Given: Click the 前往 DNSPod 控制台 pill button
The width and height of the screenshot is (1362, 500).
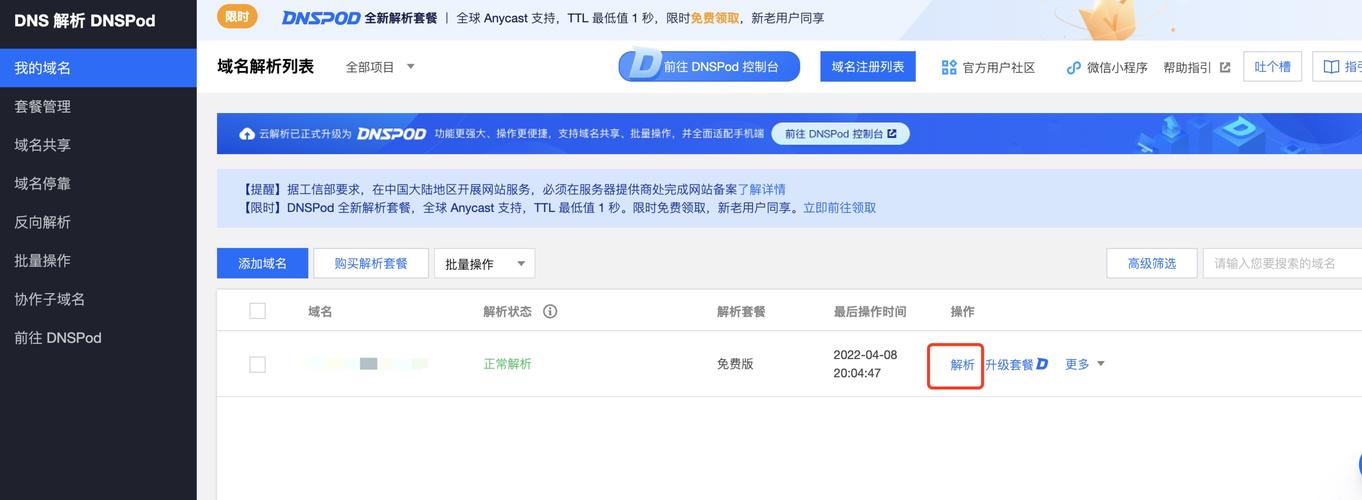Looking at the screenshot, I should (709, 66).
